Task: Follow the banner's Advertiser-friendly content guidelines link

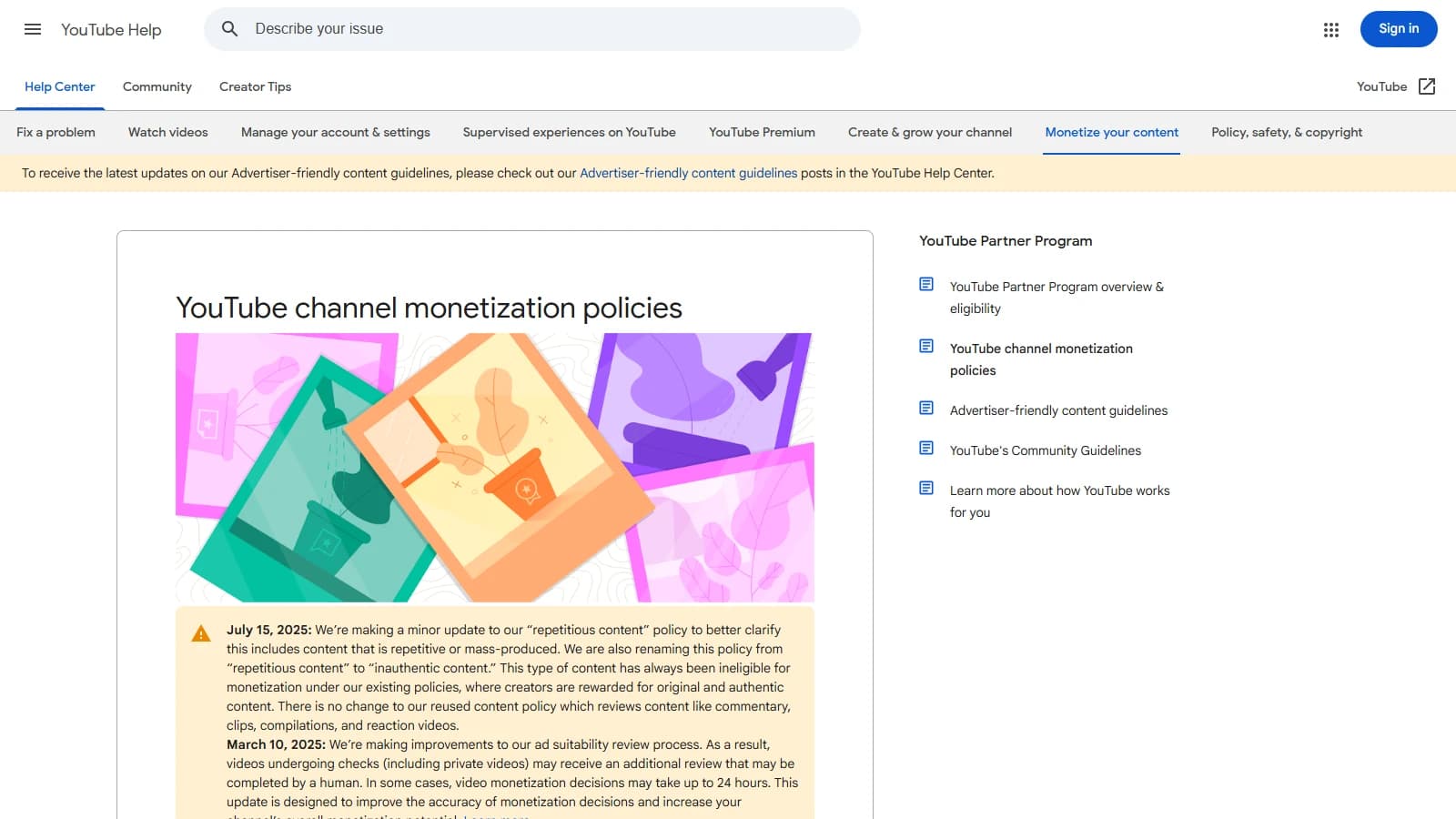Action: click(688, 173)
